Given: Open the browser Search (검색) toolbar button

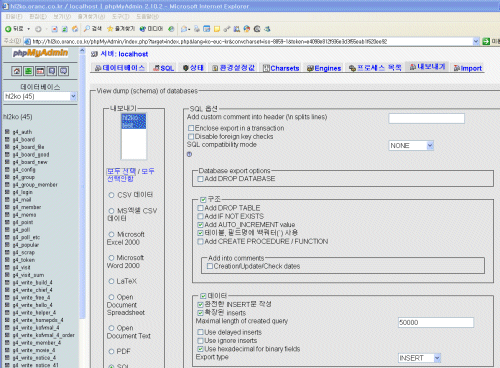Looking at the screenshot, I should (93, 29).
